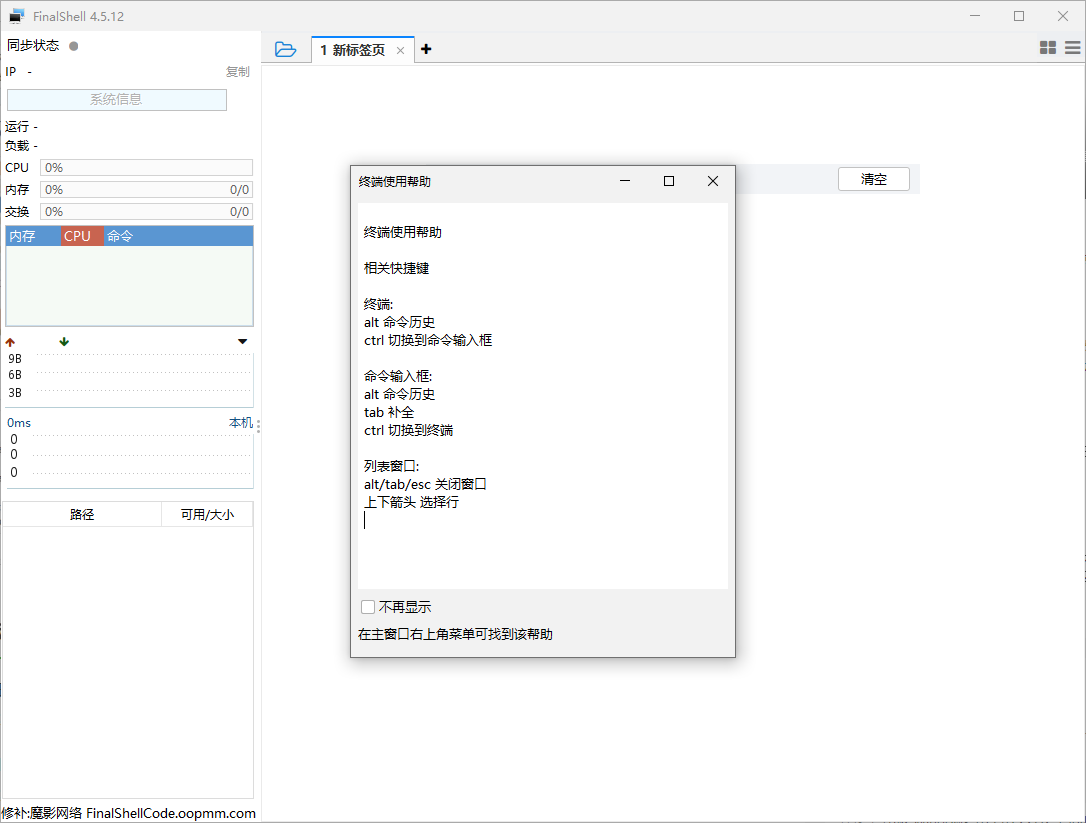The height and width of the screenshot is (823, 1086).
Task: Switch to grid layout view icon
Action: pyautogui.click(x=1048, y=47)
